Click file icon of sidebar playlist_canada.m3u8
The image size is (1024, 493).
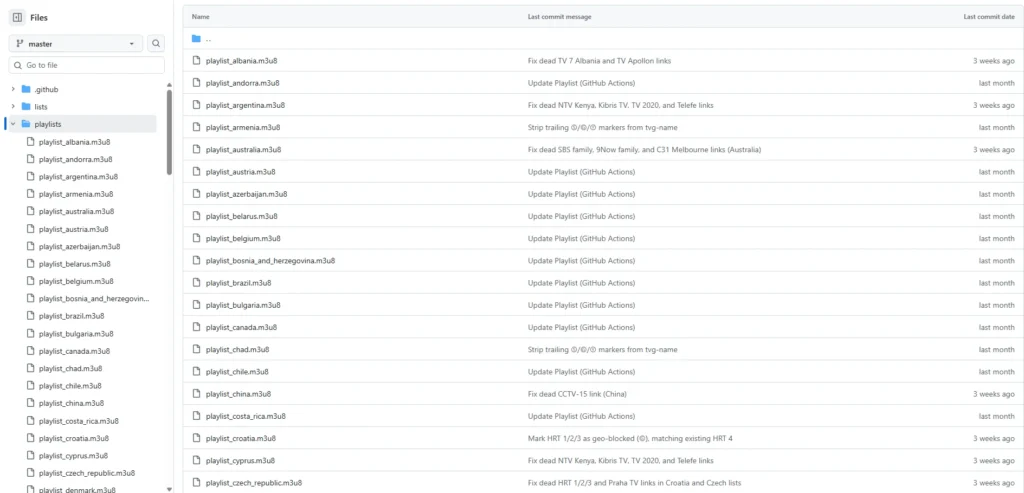coord(30,351)
